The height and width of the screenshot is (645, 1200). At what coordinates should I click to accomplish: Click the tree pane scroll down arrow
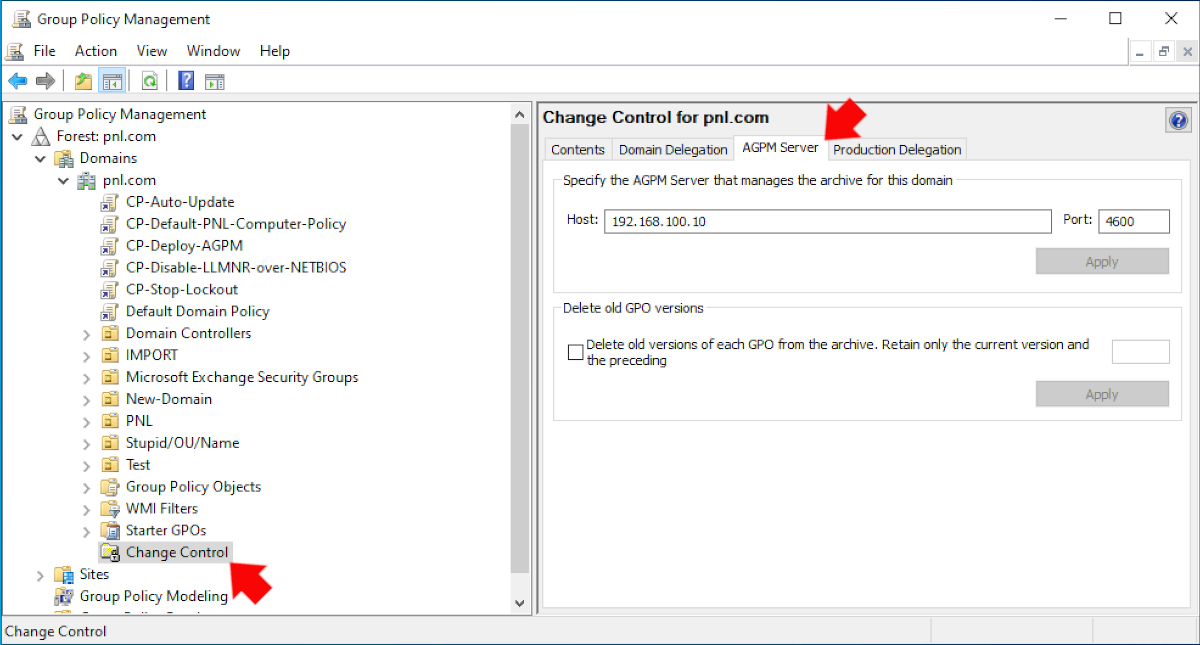(x=519, y=603)
